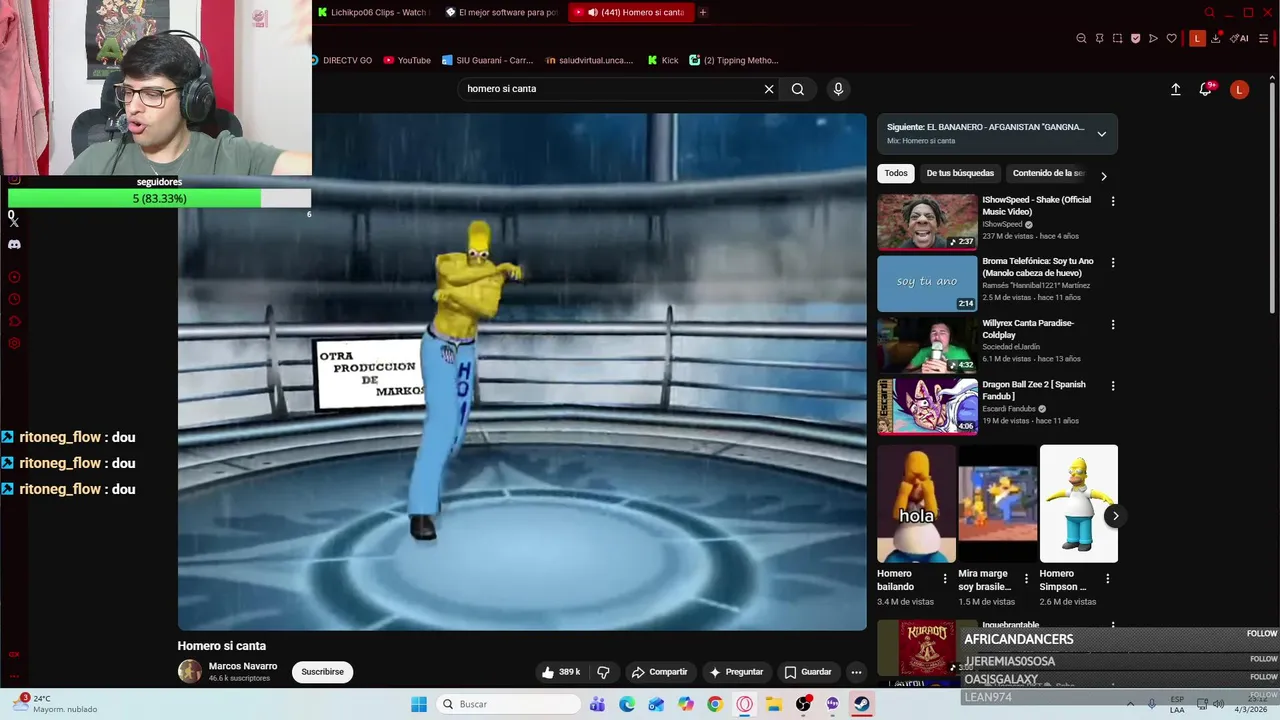Screen dimensions: 1280x720
Task: Mute the playing Homero si canta tab
Action: coord(593,12)
